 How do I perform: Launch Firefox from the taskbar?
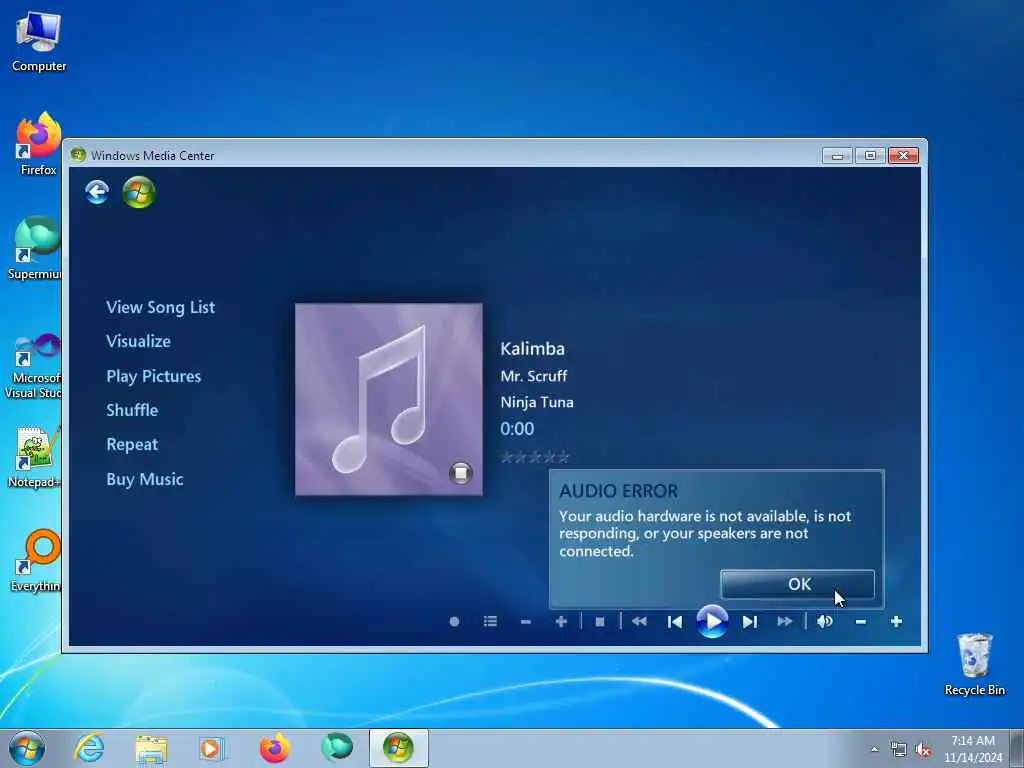click(x=274, y=748)
